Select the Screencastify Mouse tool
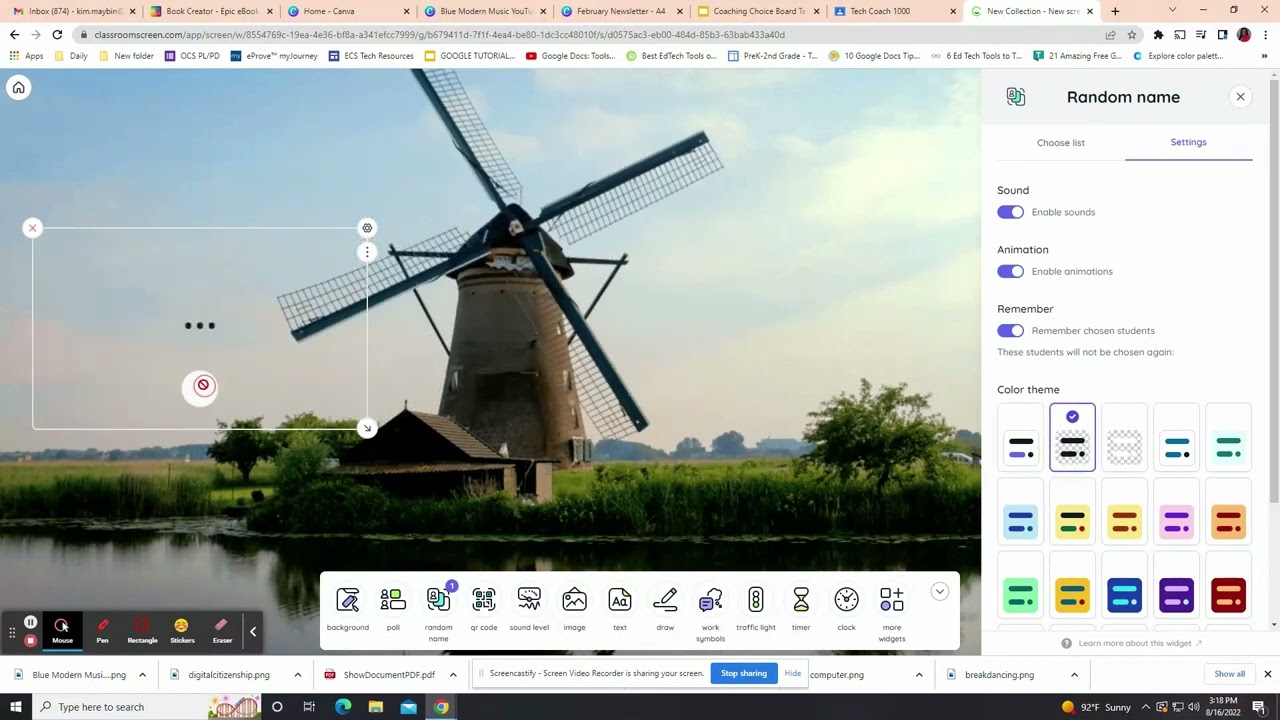The width and height of the screenshot is (1280, 720). click(x=62, y=631)
